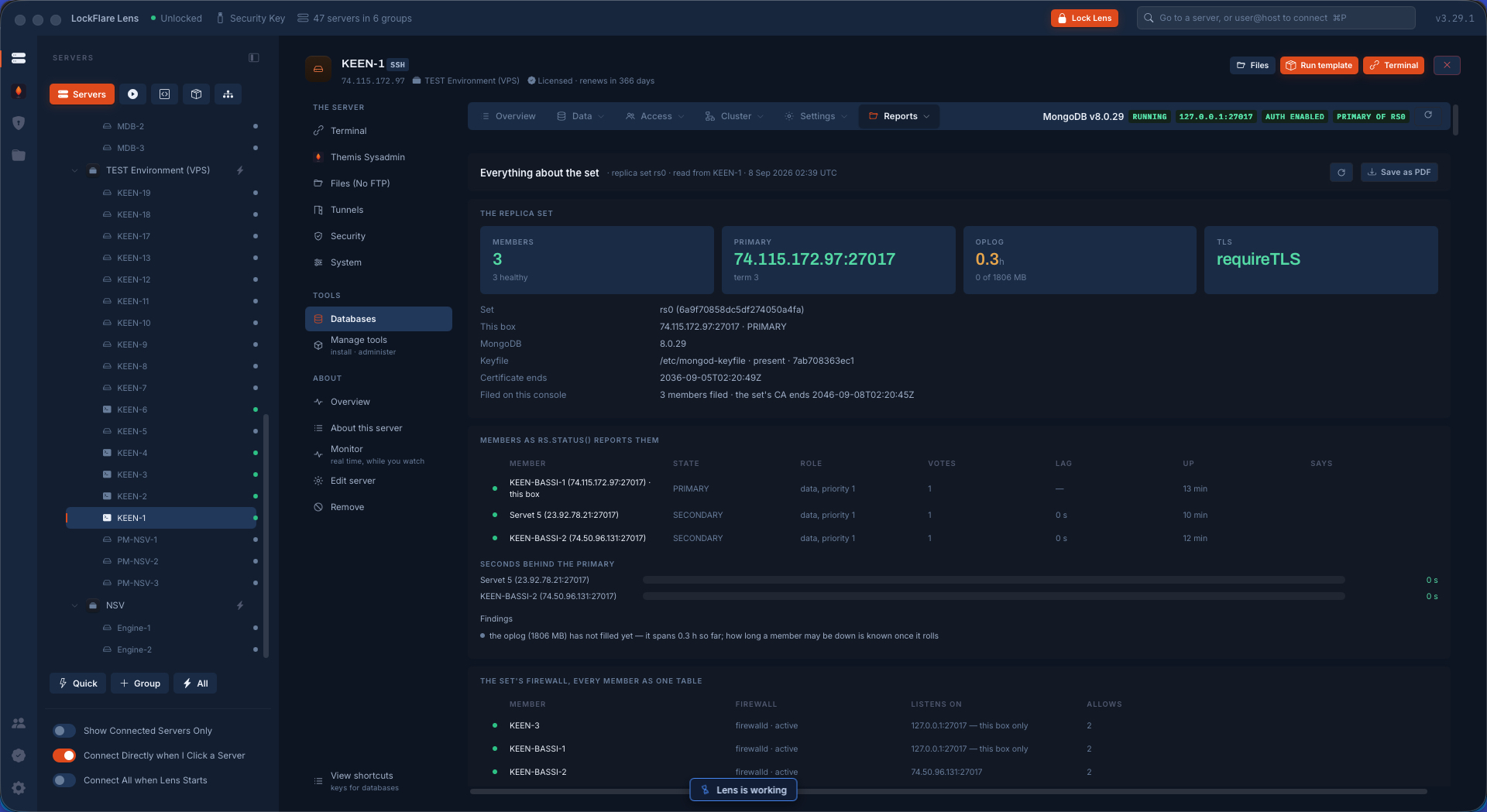
Task: Open the shield security icon in left rail
Action: coord(19,123)
